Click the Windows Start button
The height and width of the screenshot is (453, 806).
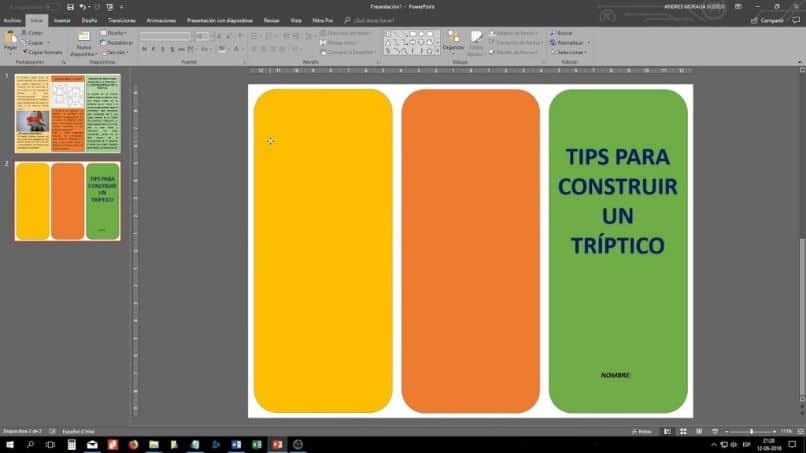coord(10,444)
